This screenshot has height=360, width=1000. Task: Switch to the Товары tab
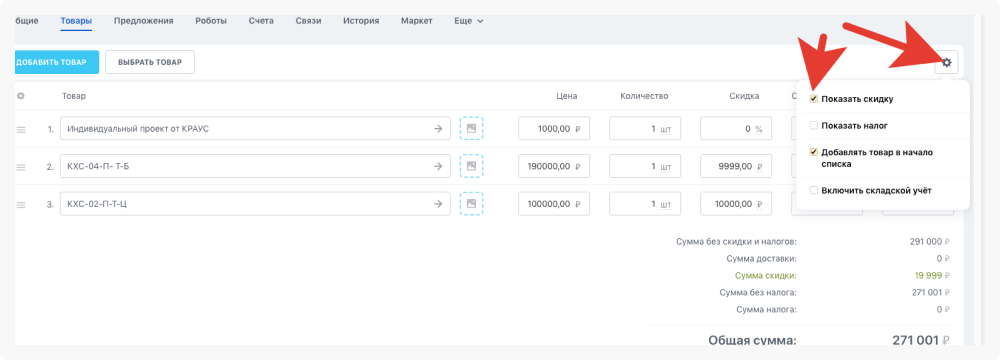click(x=77, y=21)
